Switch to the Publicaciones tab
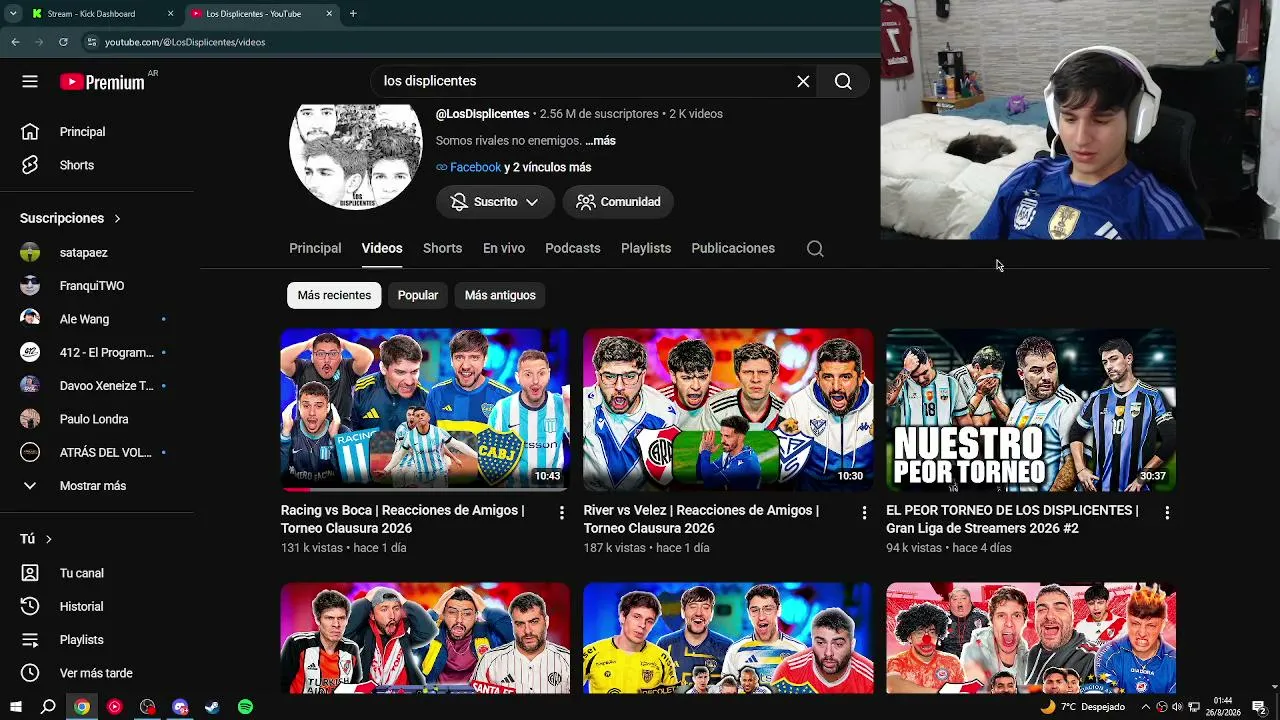1280x720 pixels. pyautogui.click(x=733, y=248)
